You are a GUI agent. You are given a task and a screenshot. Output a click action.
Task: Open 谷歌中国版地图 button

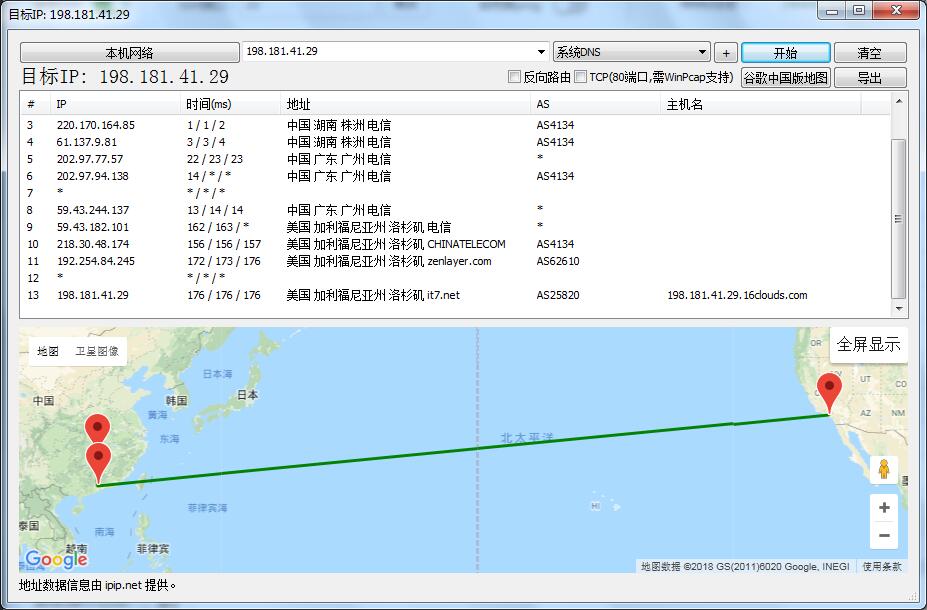(x=785, y=78)
